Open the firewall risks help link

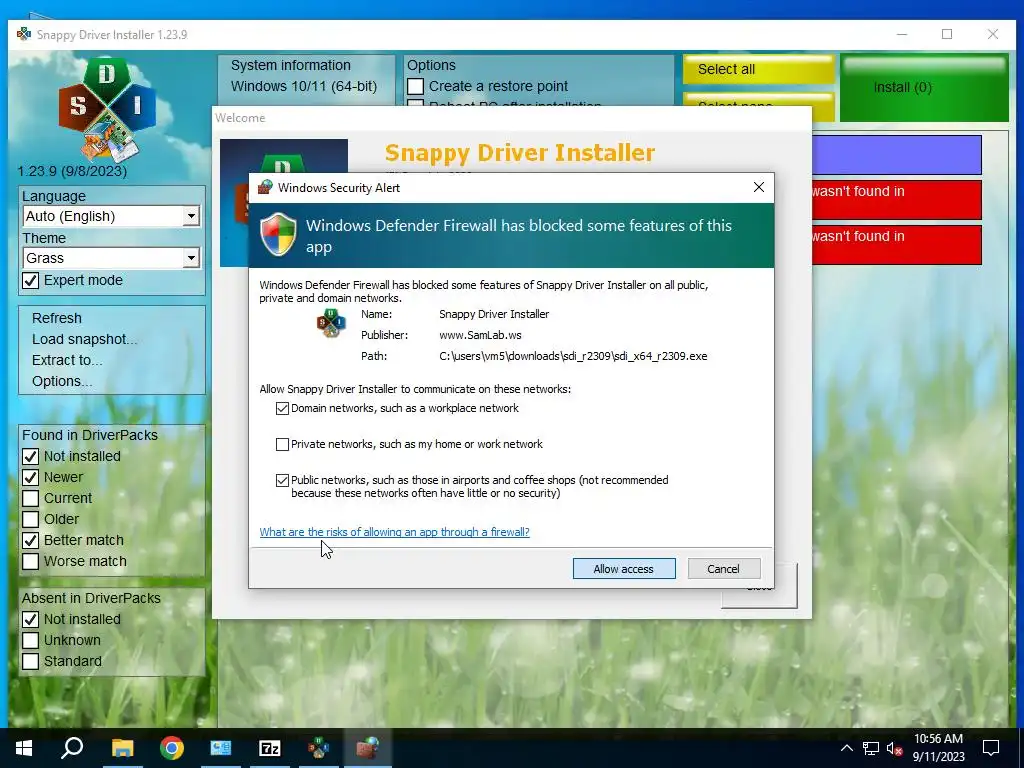(x=394, y=532)
